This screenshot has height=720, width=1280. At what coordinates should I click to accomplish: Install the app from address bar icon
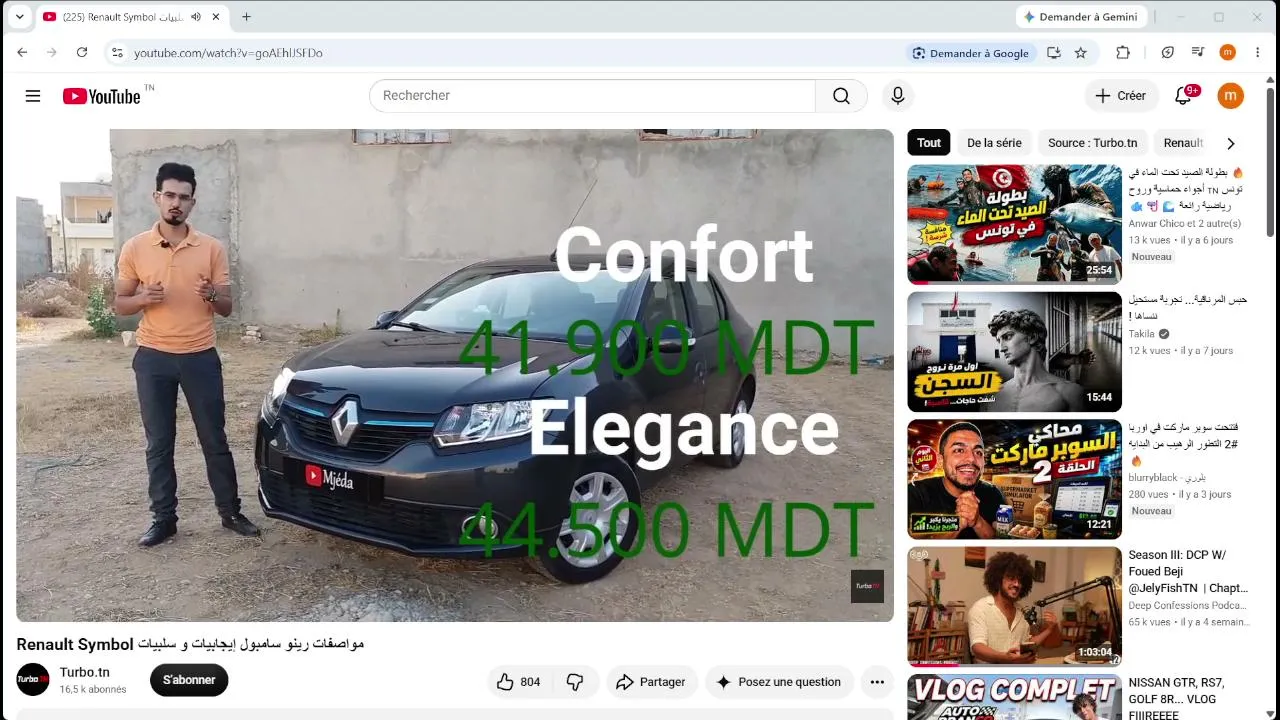tap(1053, 53)
